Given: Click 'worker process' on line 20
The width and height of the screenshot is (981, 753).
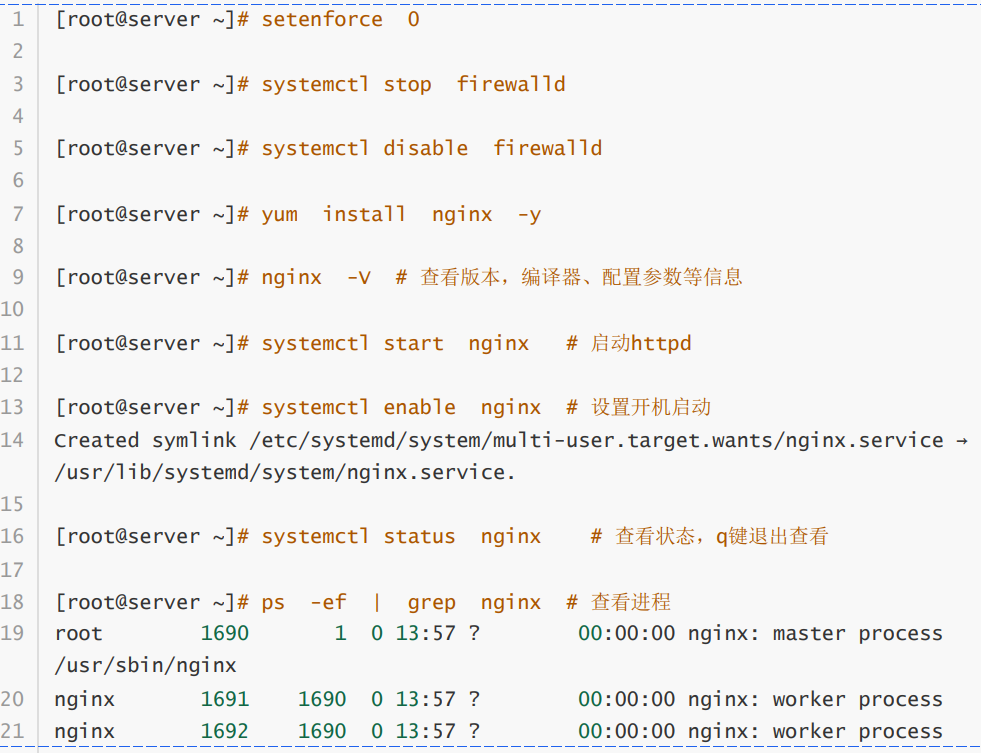Looking at the screenshot, I should (x=858, y=700).
